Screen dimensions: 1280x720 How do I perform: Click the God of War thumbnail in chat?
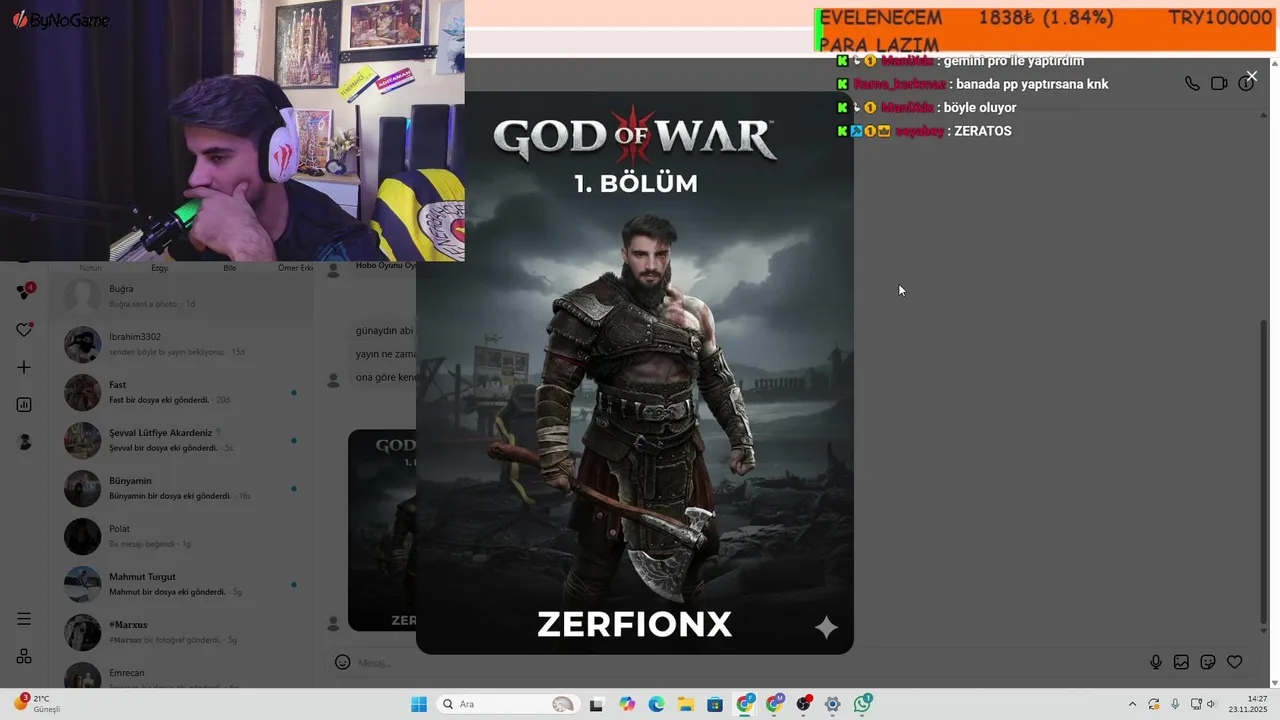tap(383, 530)
